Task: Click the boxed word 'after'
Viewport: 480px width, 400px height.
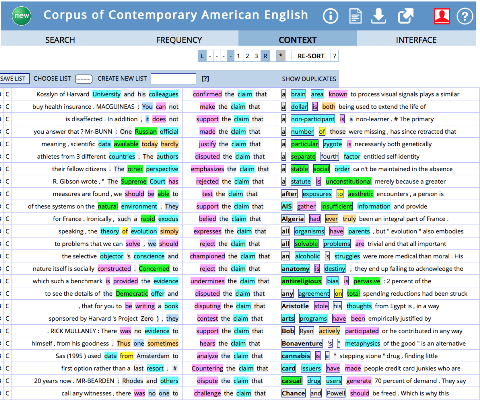Action: click(x=289, y=194)
